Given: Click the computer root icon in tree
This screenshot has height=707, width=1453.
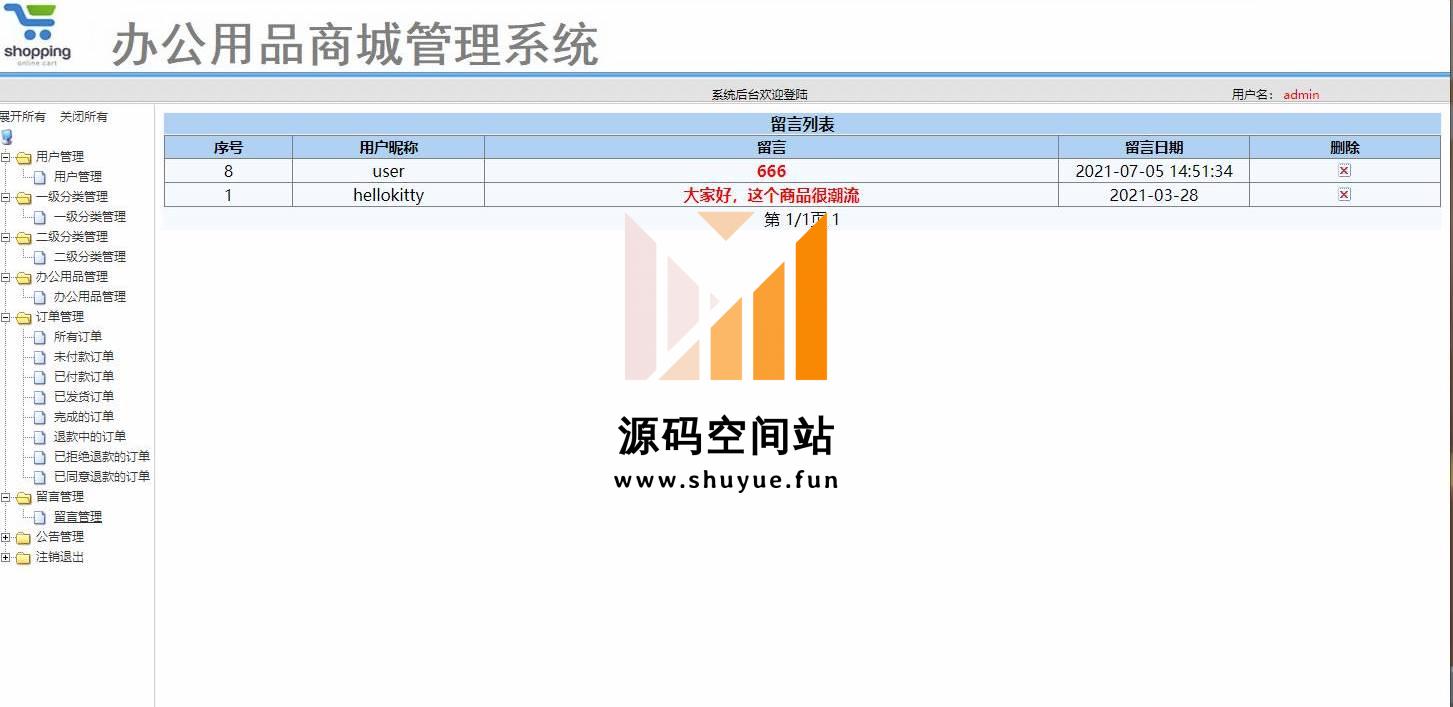Looking at the screenshot, I should [x=7, y=137].
